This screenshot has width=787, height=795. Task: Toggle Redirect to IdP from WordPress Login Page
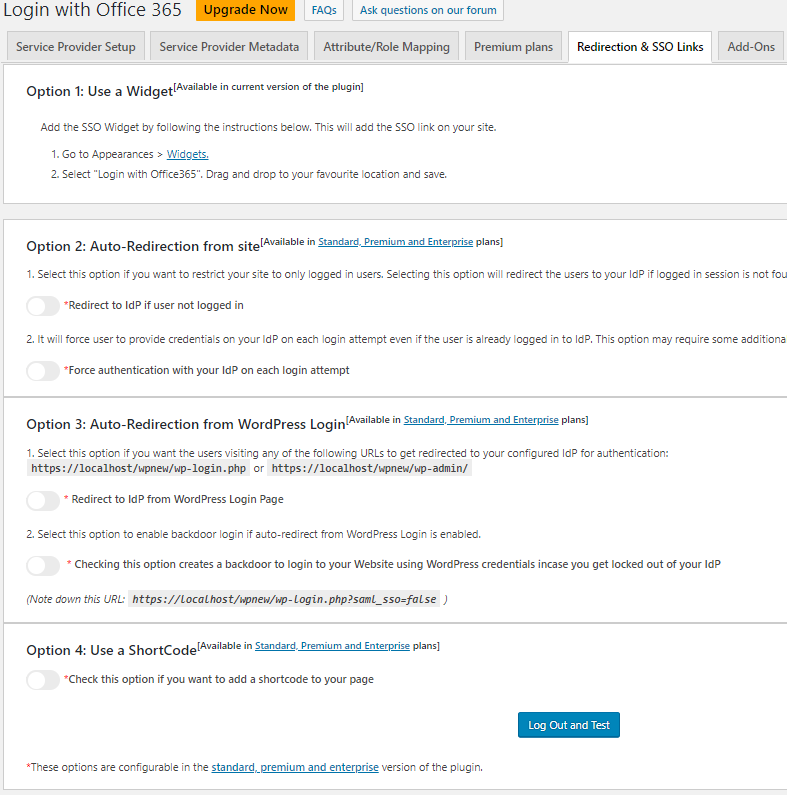coord(43,500)
